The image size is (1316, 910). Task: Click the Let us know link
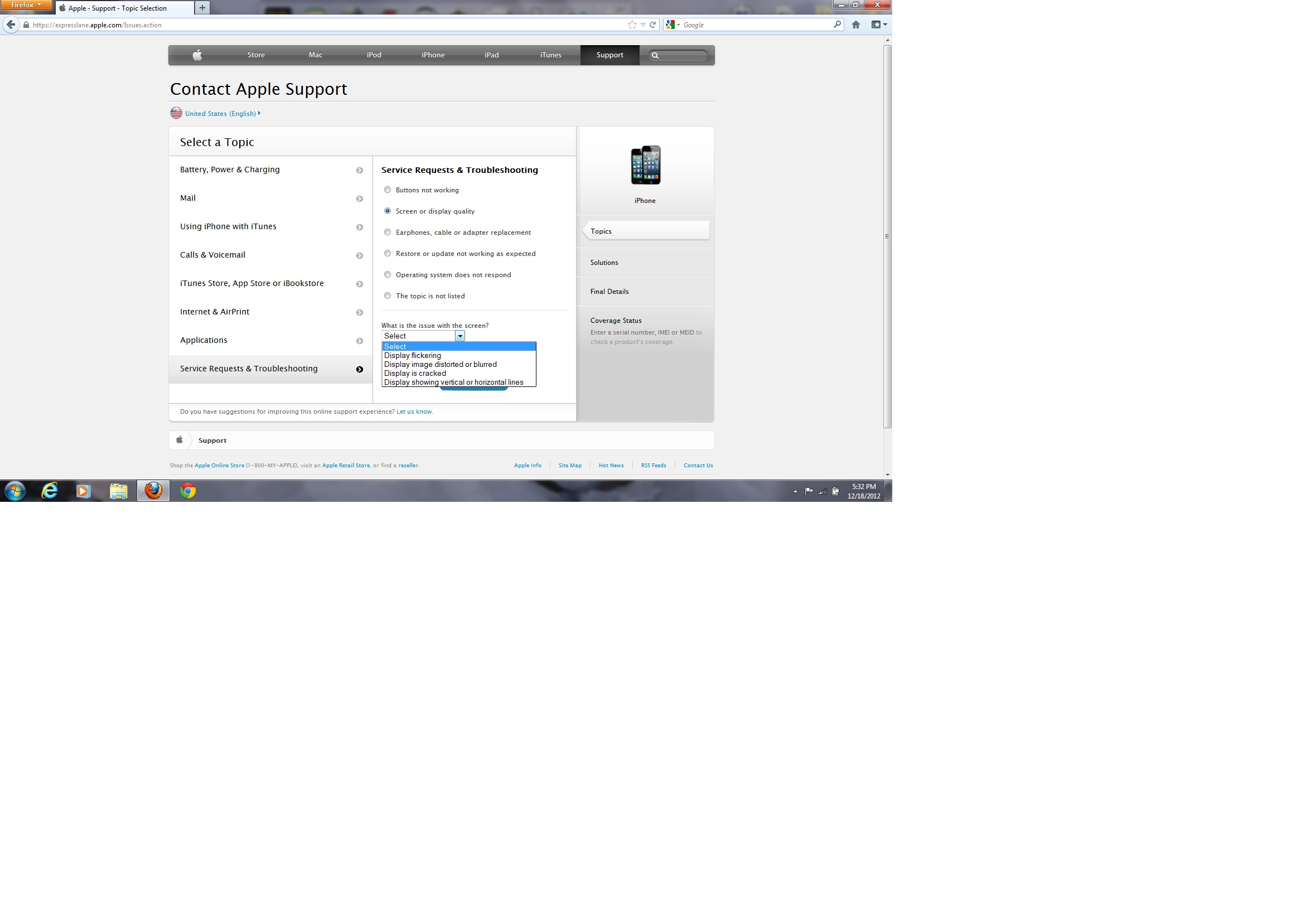point(414,412)
